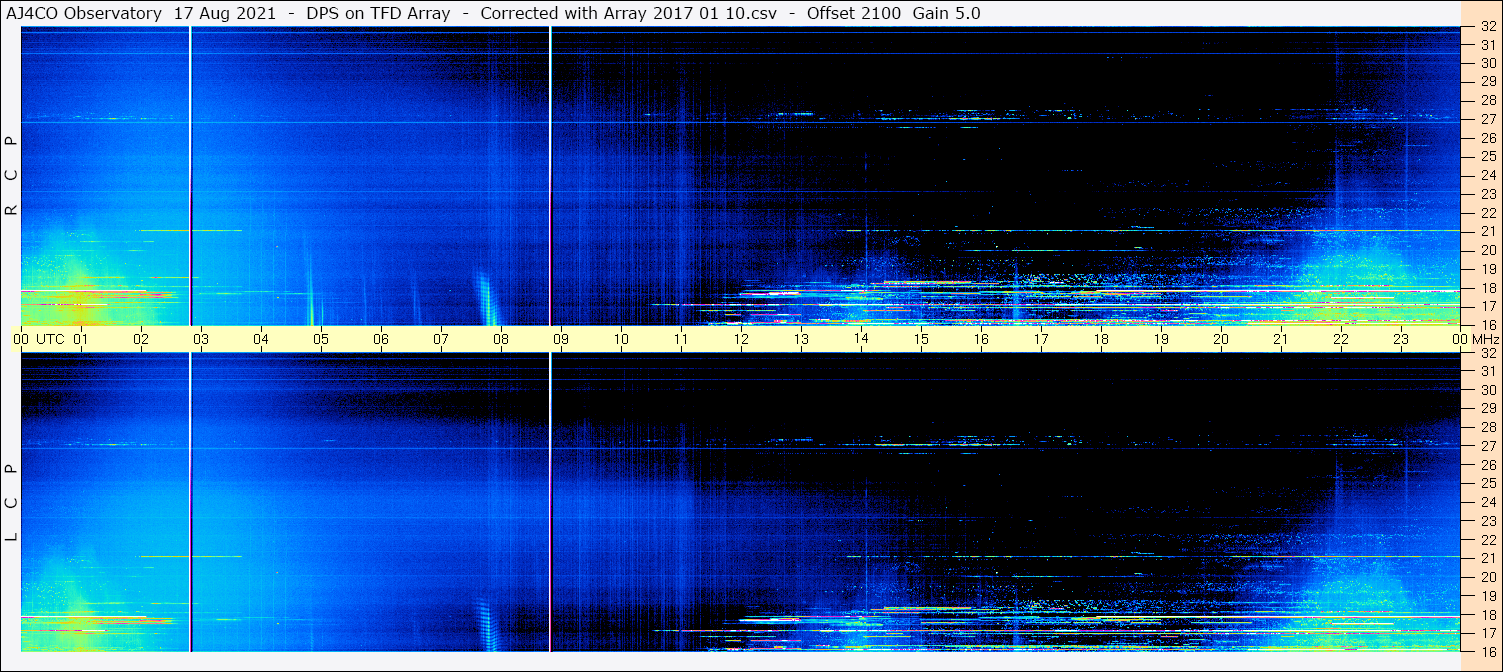Screen dimensions: 1503x672
Task: Click the '18' hour label on time axis
Action: [1101, 339]
